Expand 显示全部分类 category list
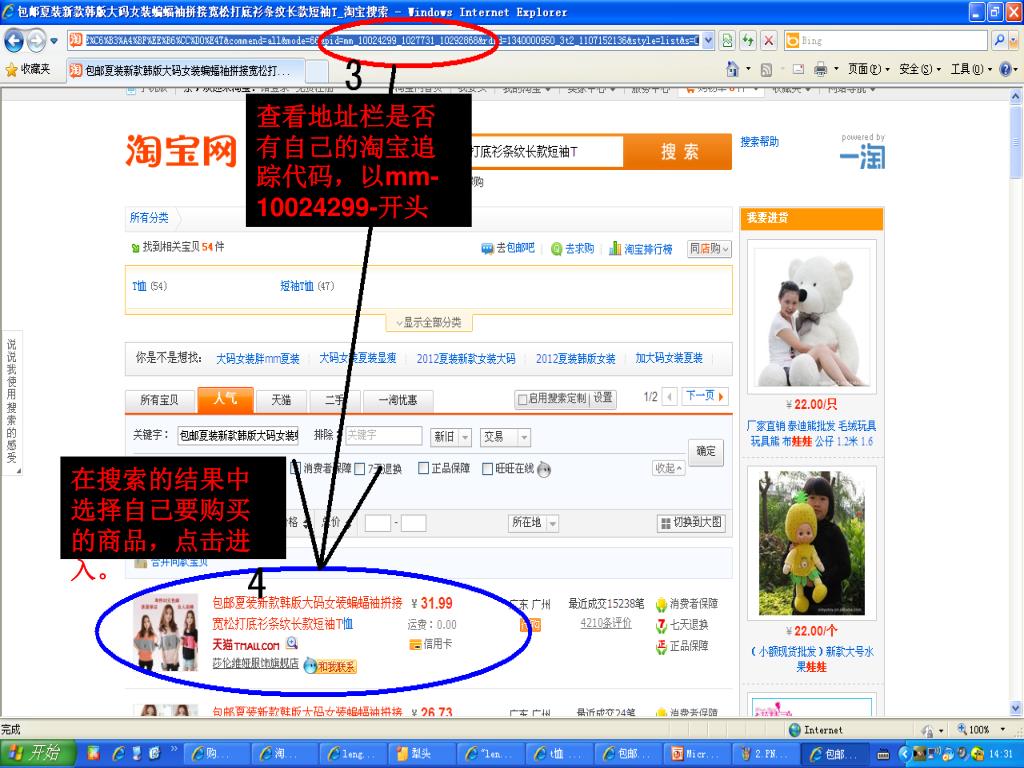Screen dimensions: 1024x768 (429, 323)
